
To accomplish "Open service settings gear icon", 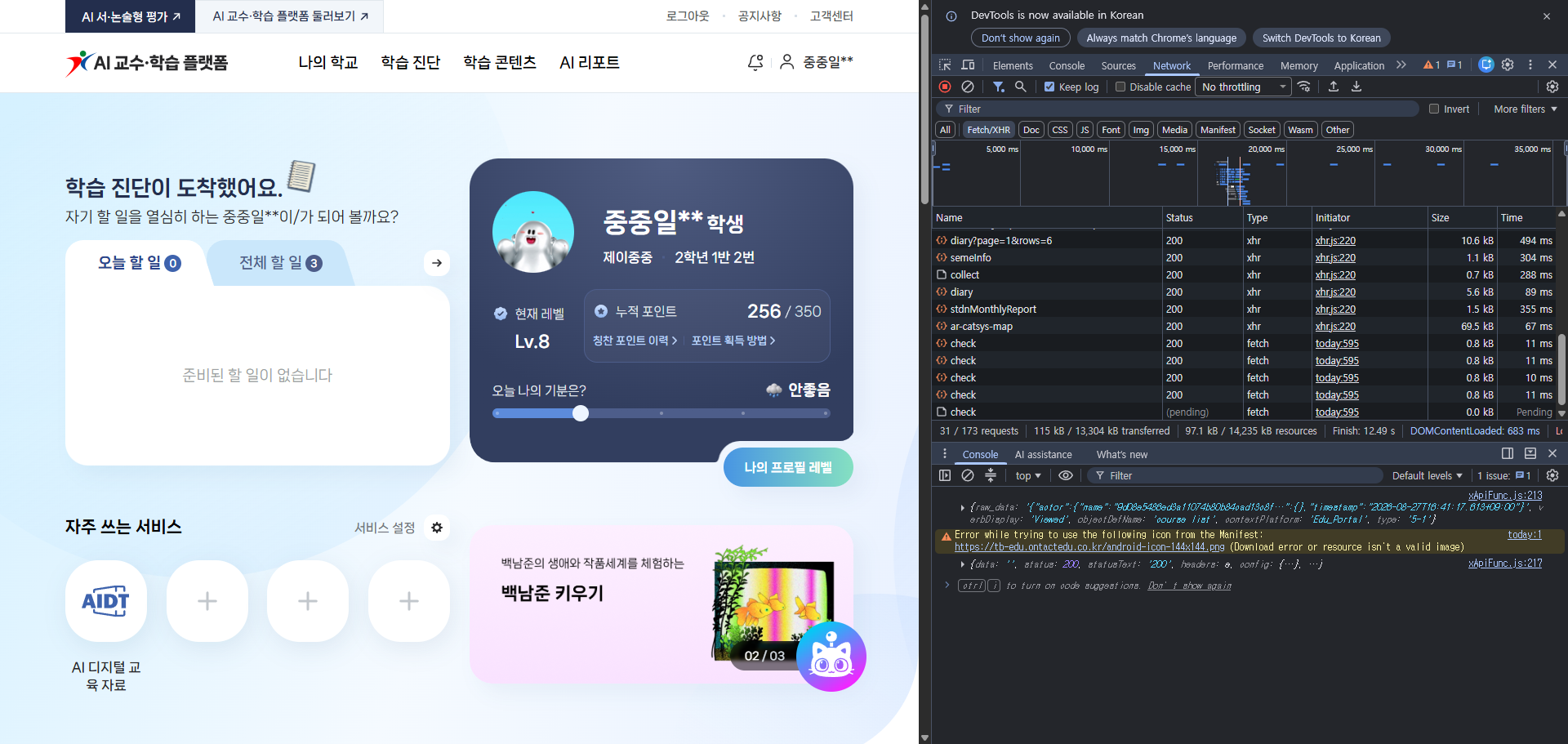I will pyautogui.click(x=437, y=528).
